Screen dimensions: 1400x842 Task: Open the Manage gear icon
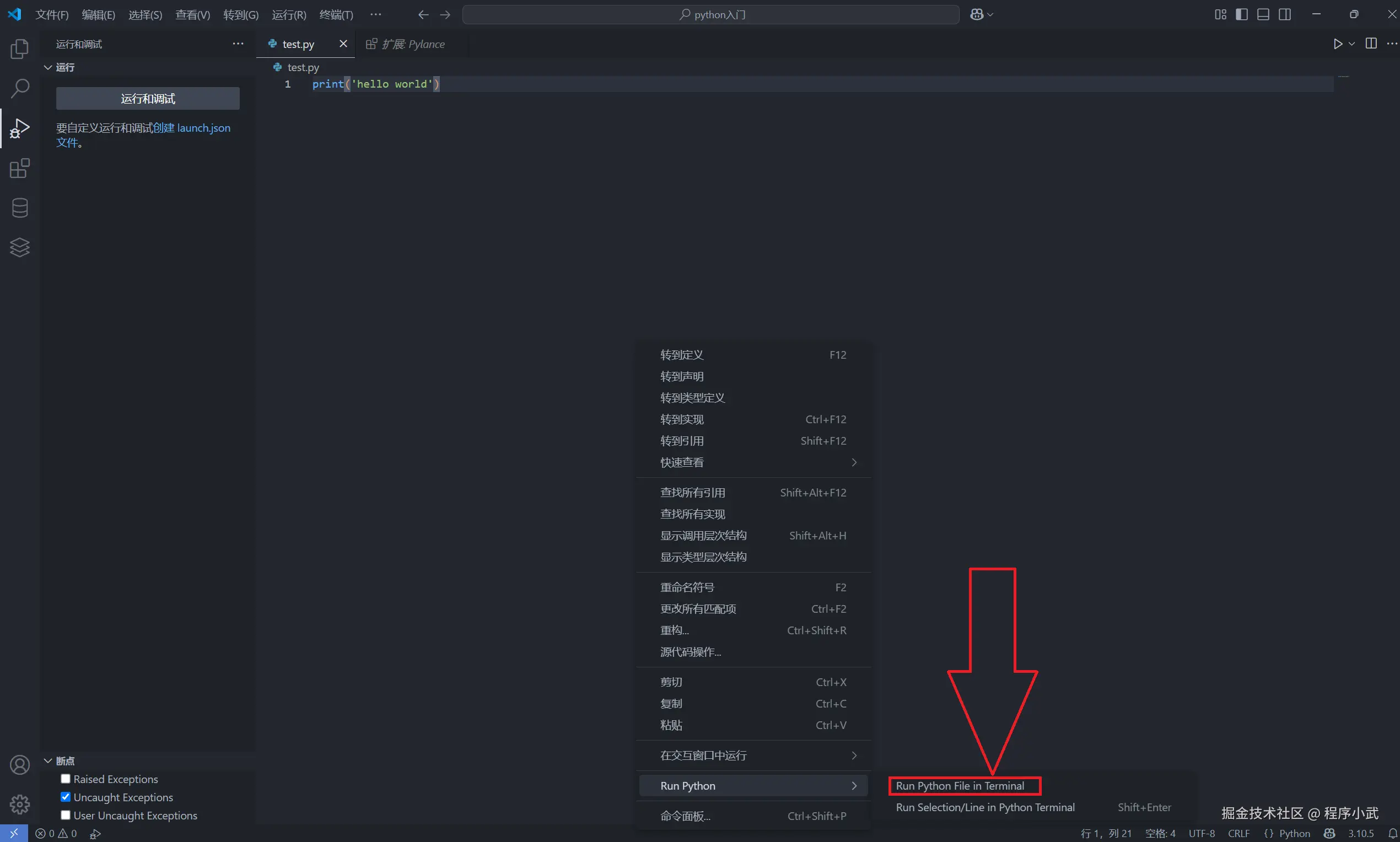click(19, 804)
